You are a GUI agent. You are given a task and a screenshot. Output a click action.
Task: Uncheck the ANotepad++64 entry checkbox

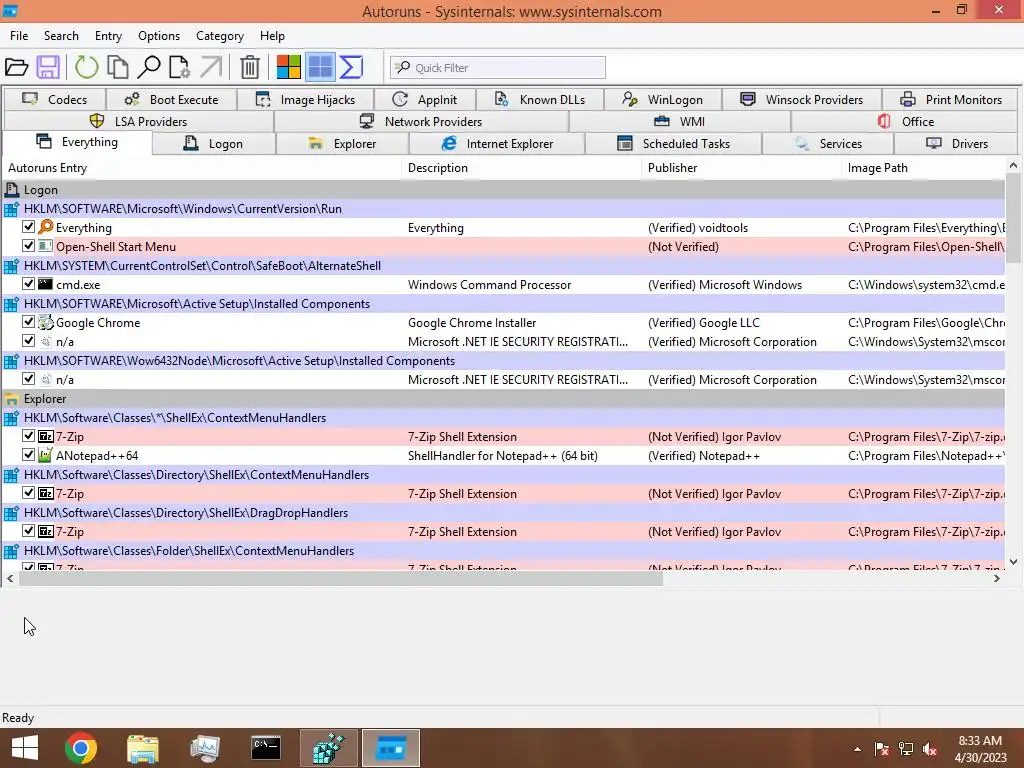28,455
